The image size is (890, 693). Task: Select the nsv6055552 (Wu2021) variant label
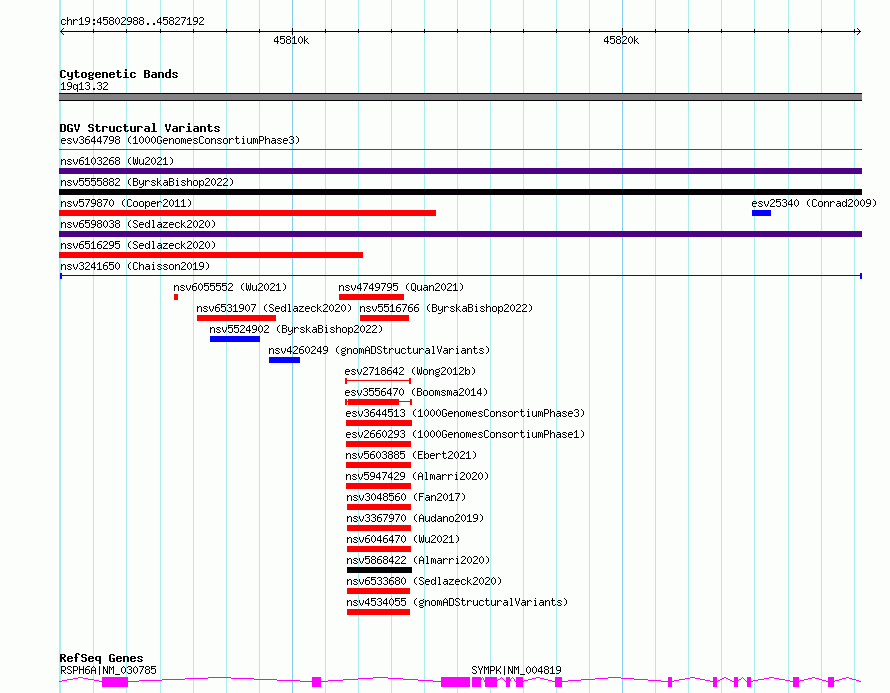click(230, 287)
